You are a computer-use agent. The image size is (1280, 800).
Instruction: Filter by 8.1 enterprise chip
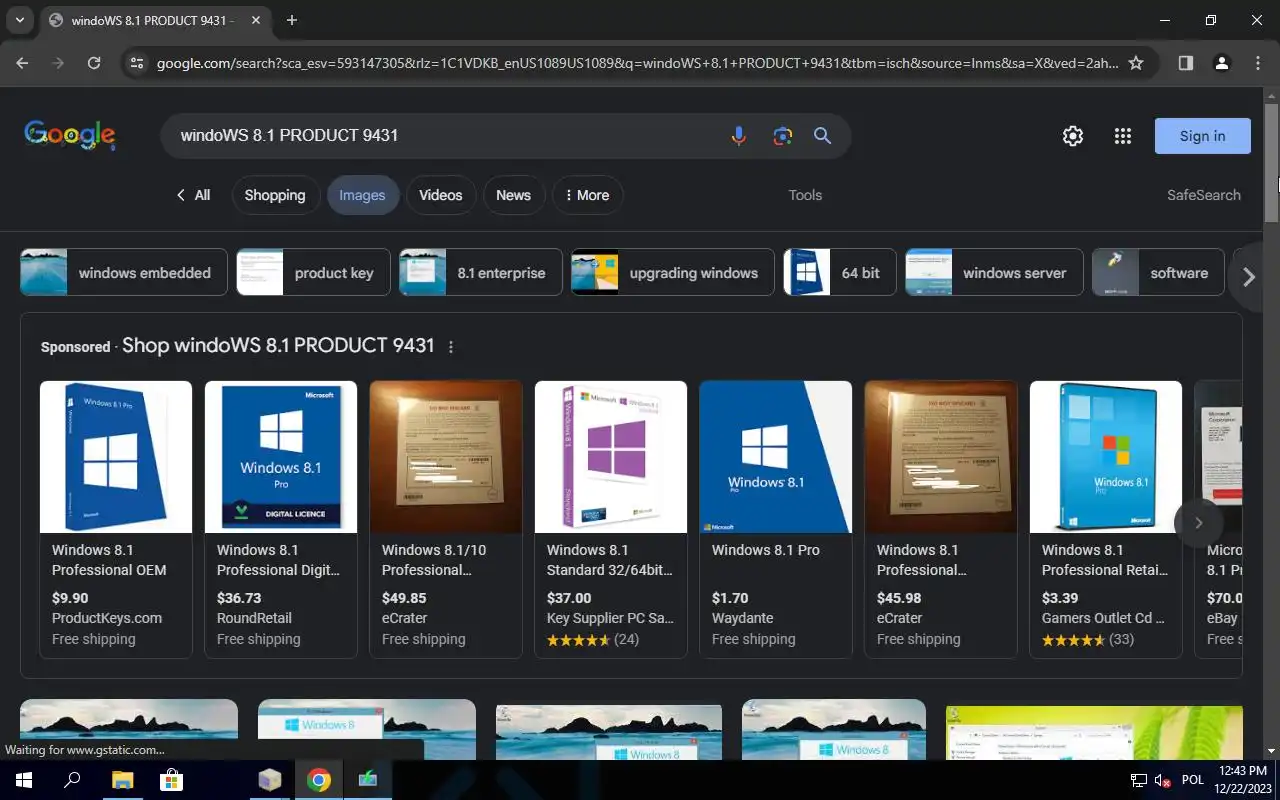pyautogui.click(x=481, y=272)
